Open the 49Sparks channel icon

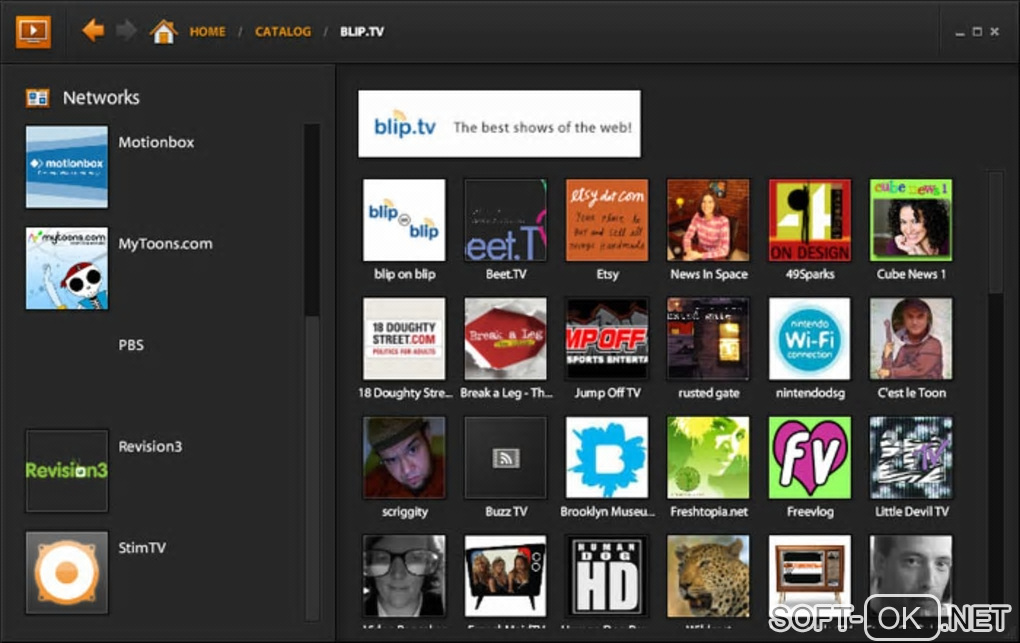810,220
